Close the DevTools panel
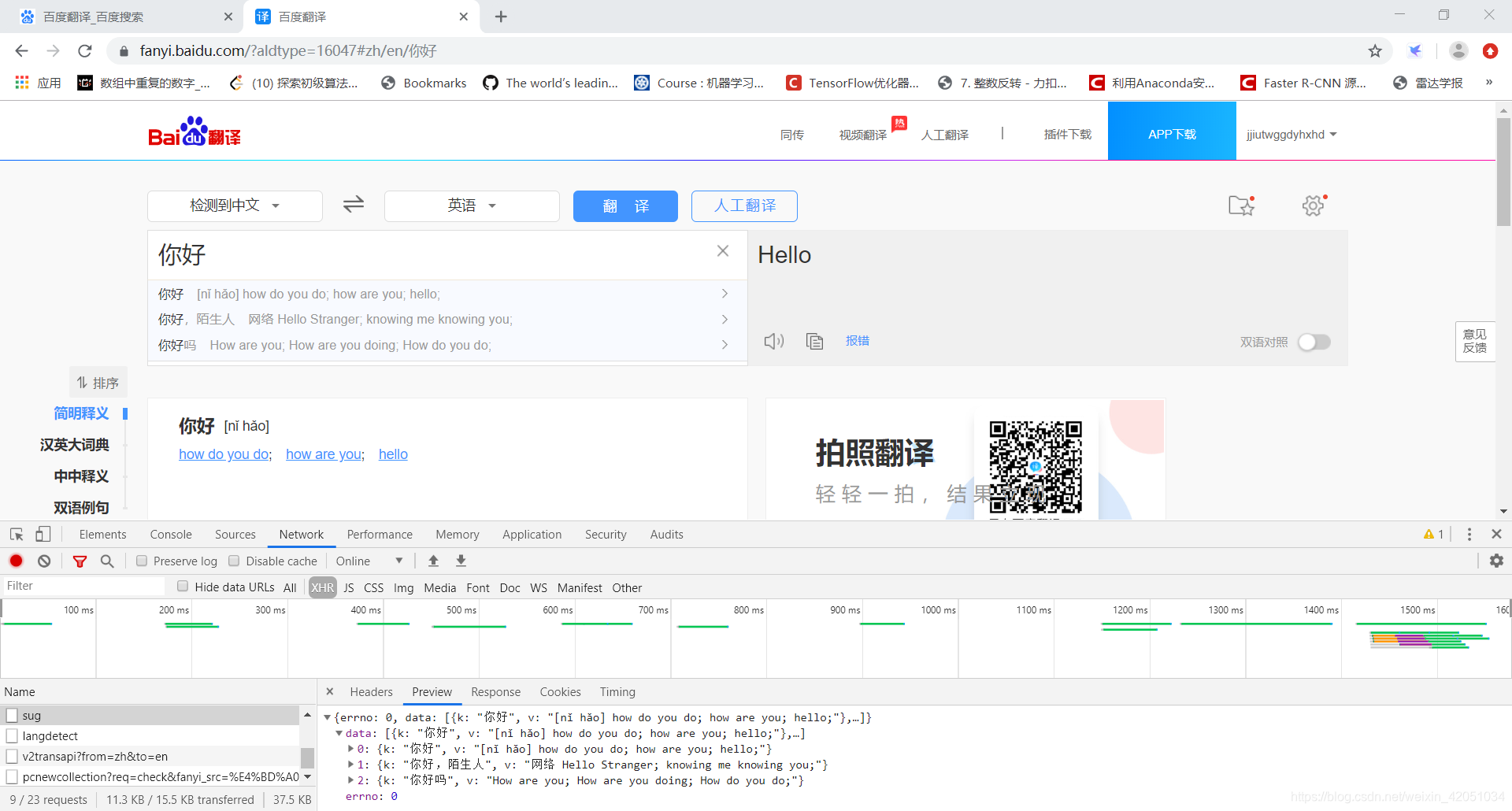Screen dimensions: 1512x811 click(x=1497, y=534)
